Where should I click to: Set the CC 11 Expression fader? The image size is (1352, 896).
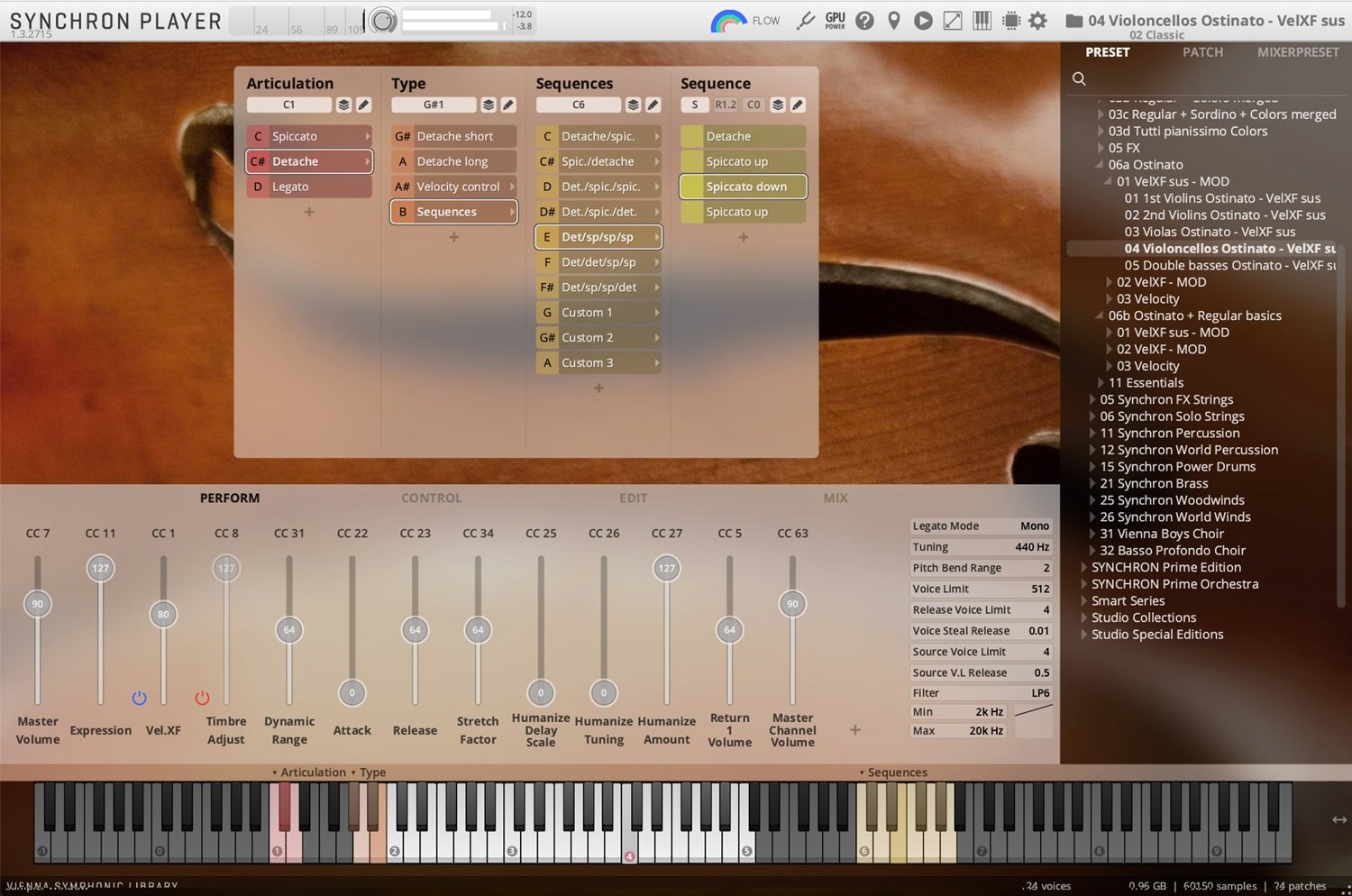100,568
